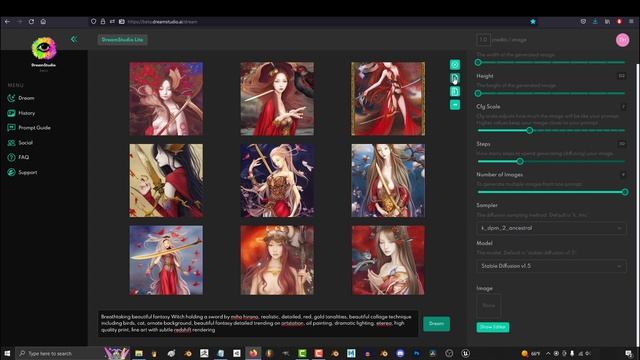Adjust the Number of Images slider handle

point(625,192)
